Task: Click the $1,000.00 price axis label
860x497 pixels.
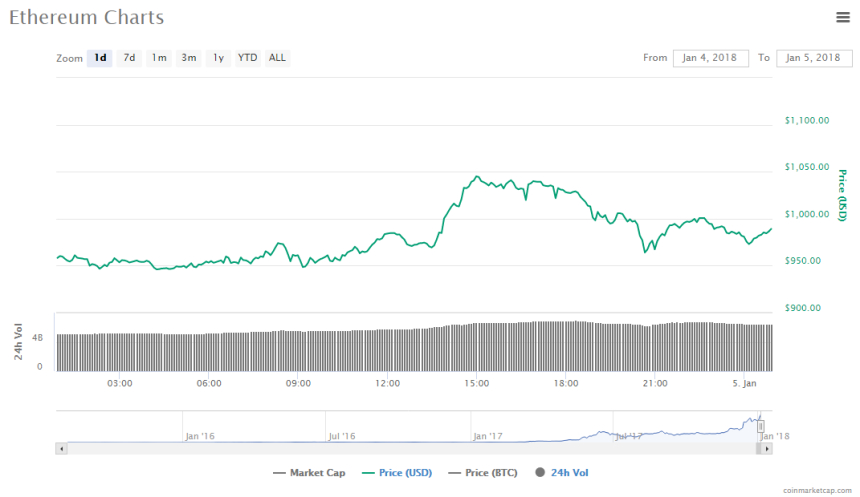Action: click(x=807, y=214)
